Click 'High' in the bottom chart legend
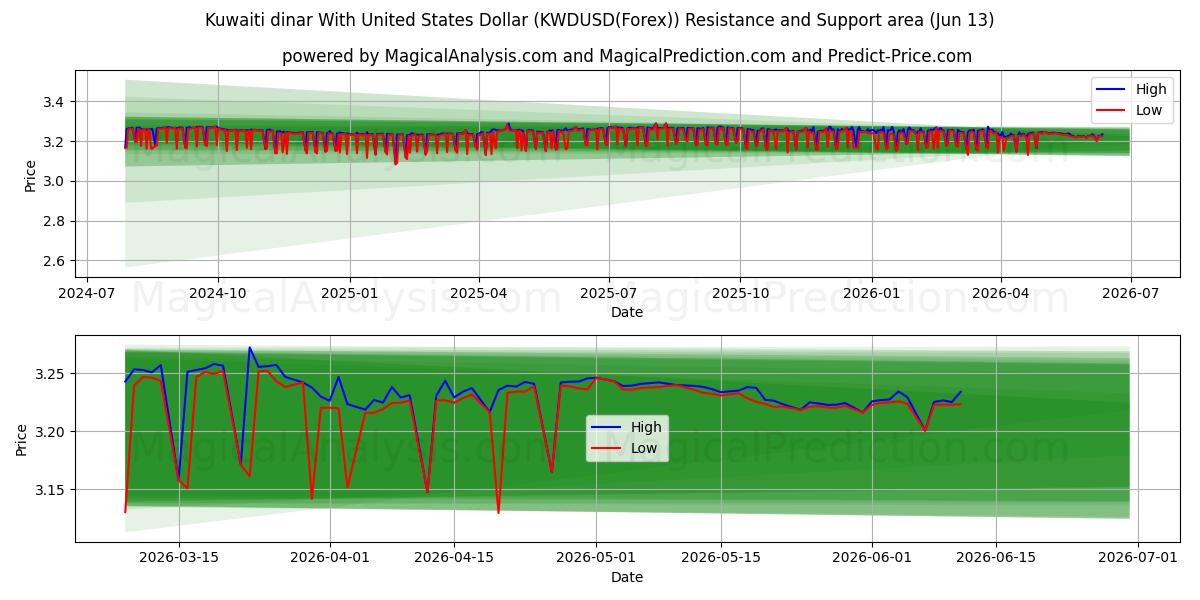Image resolution: width=1200 pixels, height=600 pixels. 645,428
